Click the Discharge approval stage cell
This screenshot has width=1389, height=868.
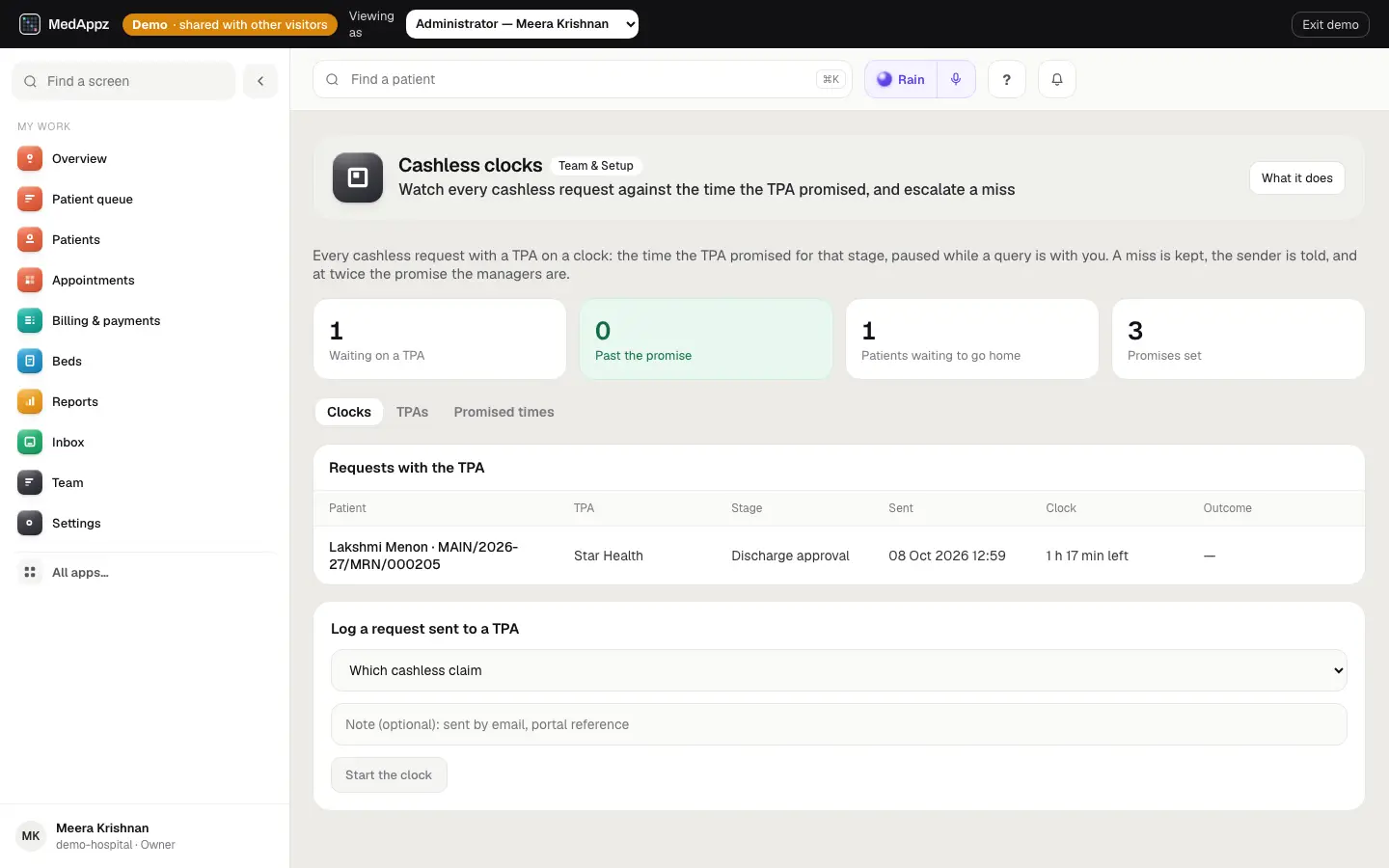tap(790, 556)
